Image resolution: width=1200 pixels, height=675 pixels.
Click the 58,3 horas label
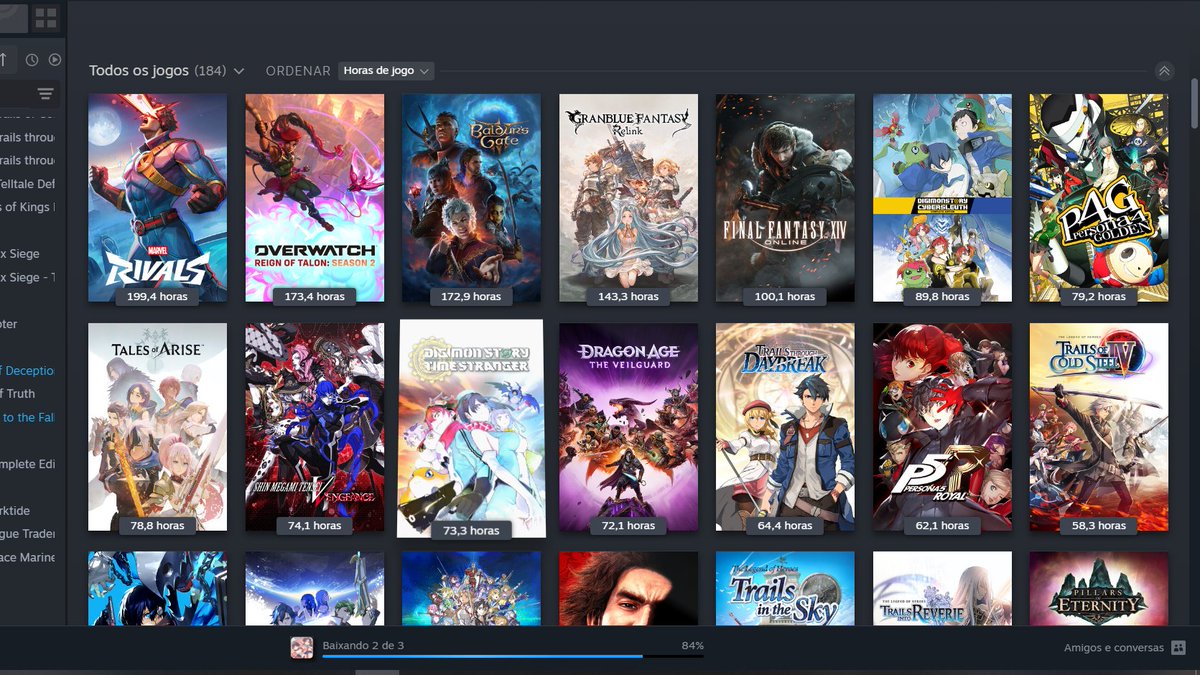coord(1099,526)
